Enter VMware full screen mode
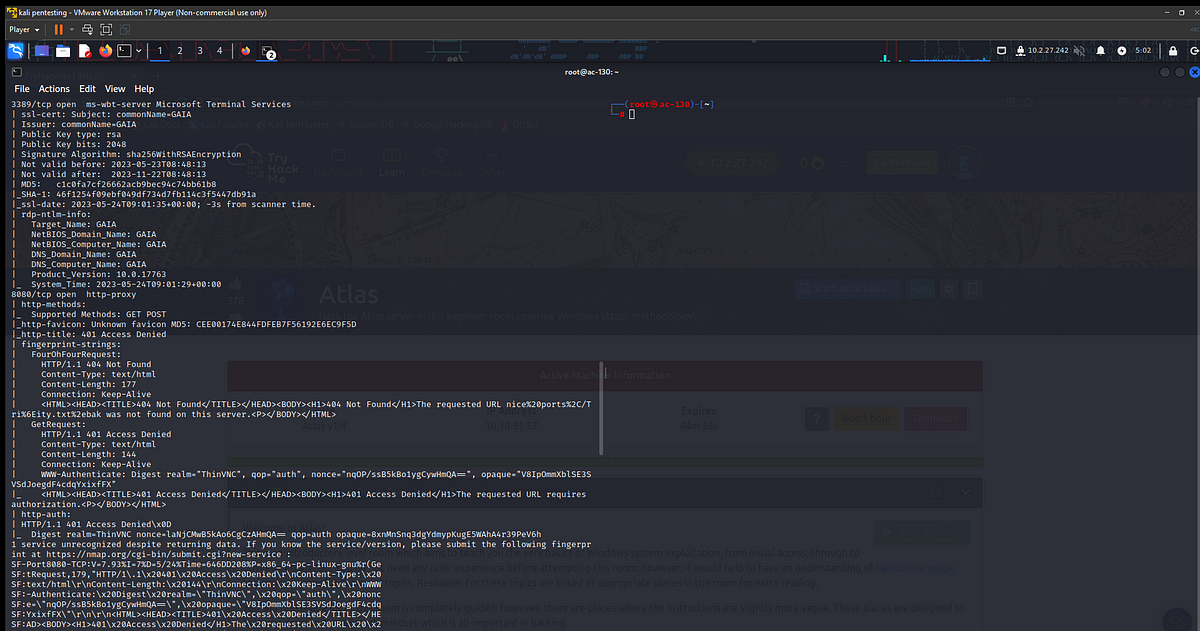Viewport: 1200px width, 631px height. [106, 30]
